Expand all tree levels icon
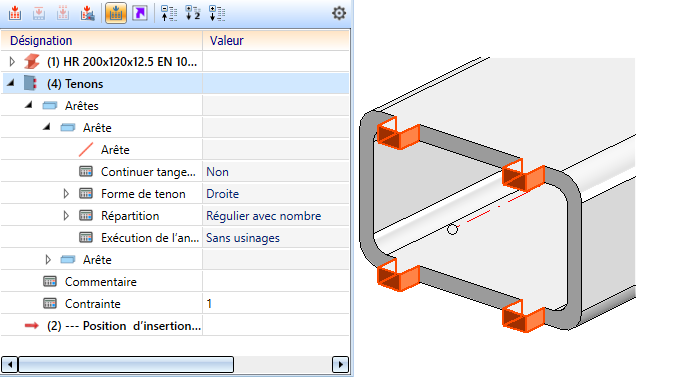The width and height of the screenshot is (700, 377). 217,13
